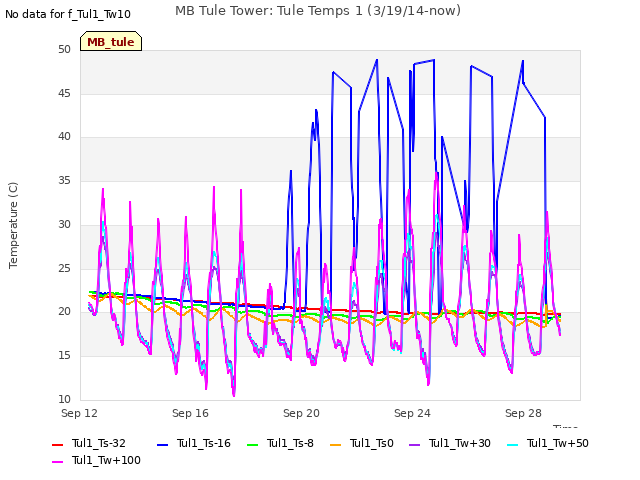Screen dimensions: 640x480
Task: Click the 'No data for f_Tul1_Tw10' message
Action: coord(68,15)
